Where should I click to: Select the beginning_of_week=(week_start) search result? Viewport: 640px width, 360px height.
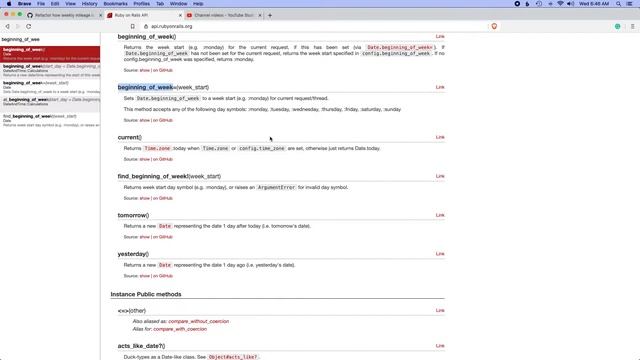(50, 87)
